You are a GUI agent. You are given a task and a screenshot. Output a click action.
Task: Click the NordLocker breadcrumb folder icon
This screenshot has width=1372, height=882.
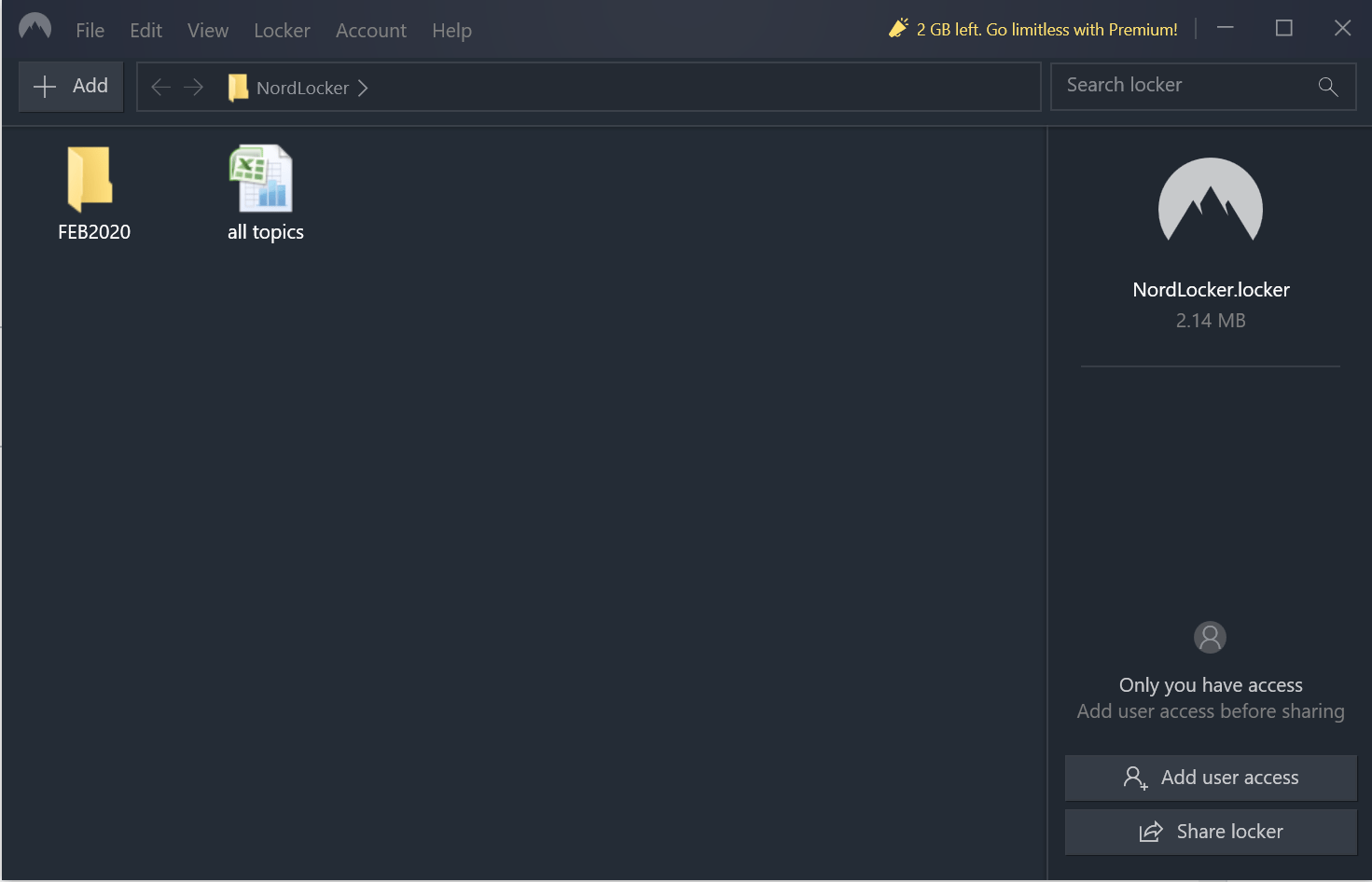click(x=238, y=88)
